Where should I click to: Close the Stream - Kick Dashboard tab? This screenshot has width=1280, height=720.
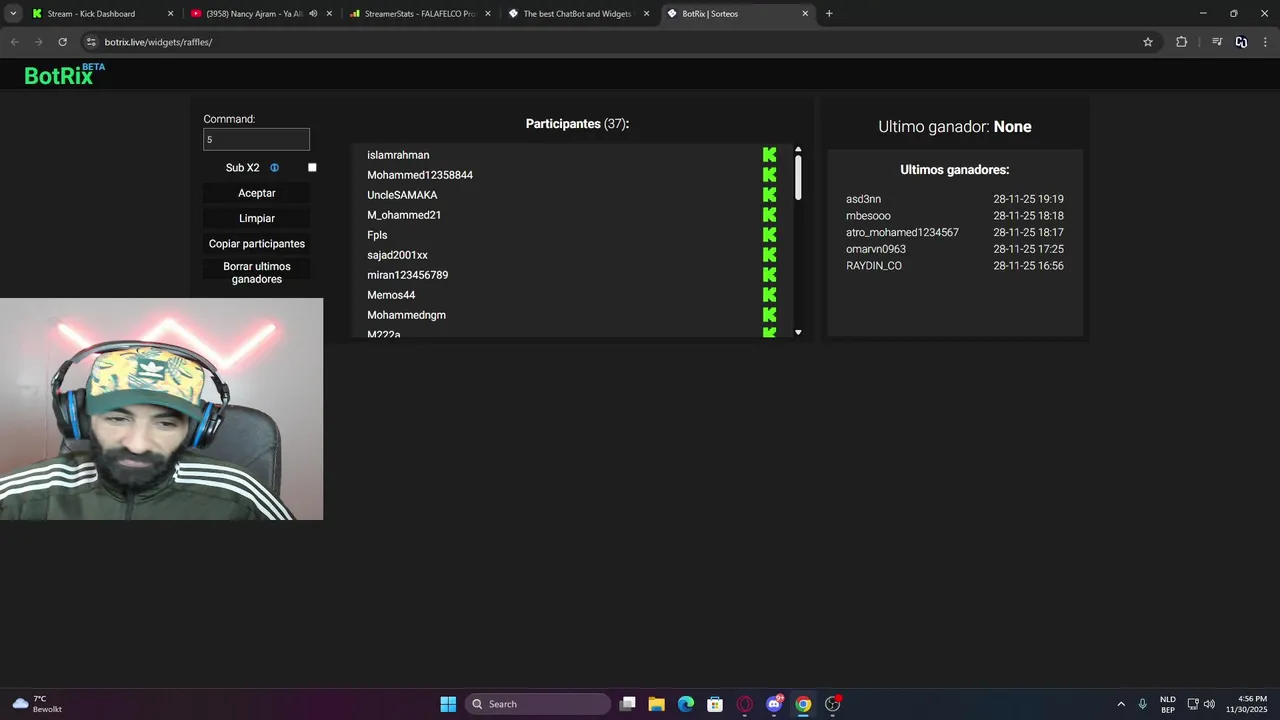click(170, 14)
